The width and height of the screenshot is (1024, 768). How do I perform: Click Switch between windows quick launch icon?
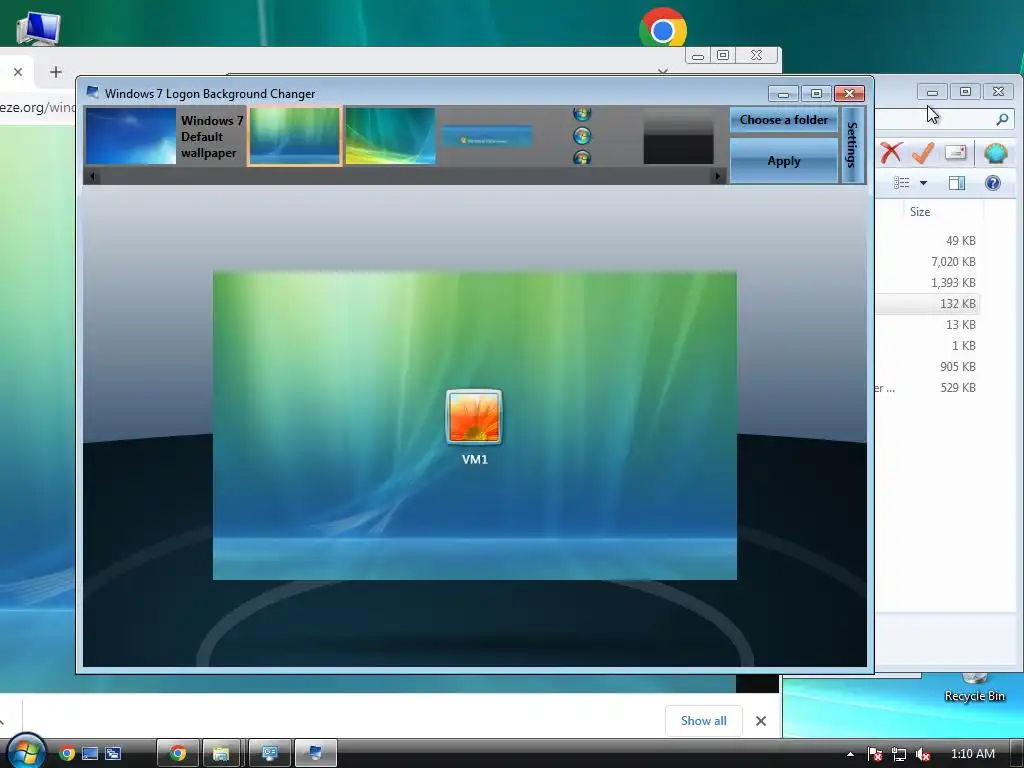coord(113,754)
